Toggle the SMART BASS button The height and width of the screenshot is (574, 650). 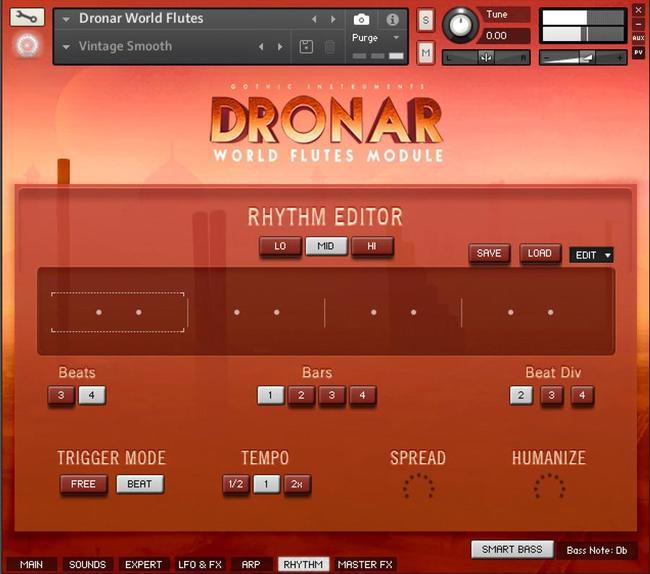click(x=512, y=550)
